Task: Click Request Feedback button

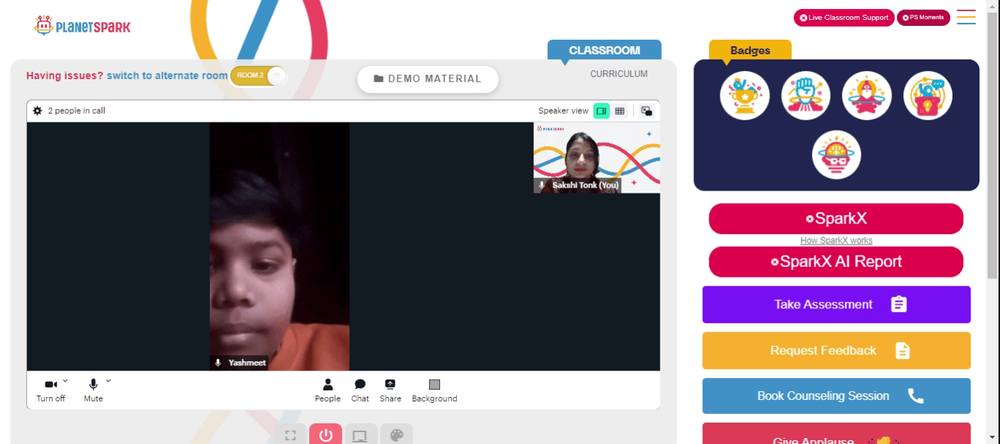Action: pos(836,350)
